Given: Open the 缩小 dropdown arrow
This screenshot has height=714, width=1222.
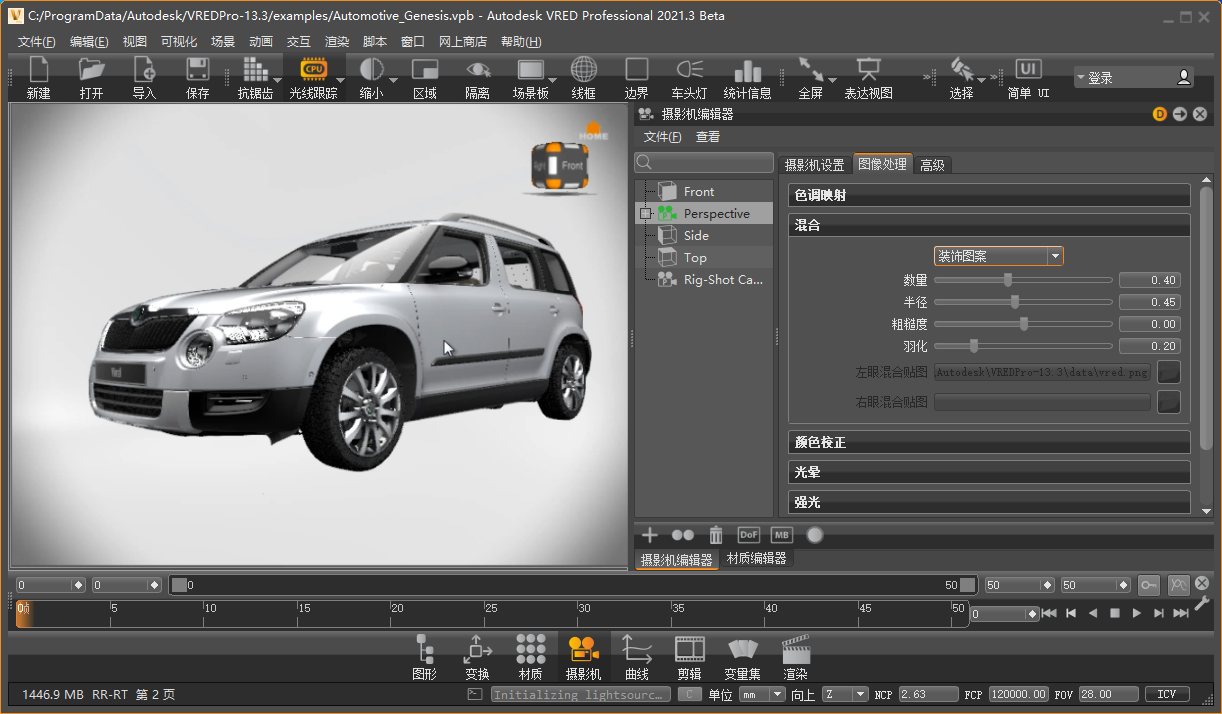Looking at the screenshot, I should pos(393,80).
